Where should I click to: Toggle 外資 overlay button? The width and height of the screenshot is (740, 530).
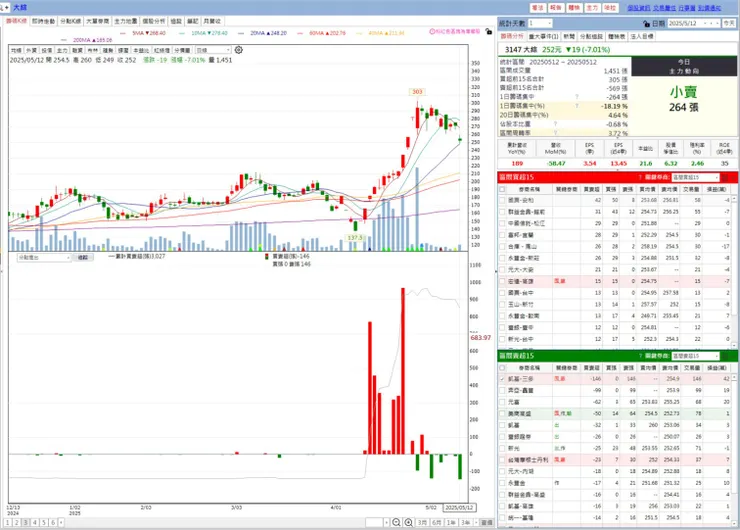click(x=31, y=50)
